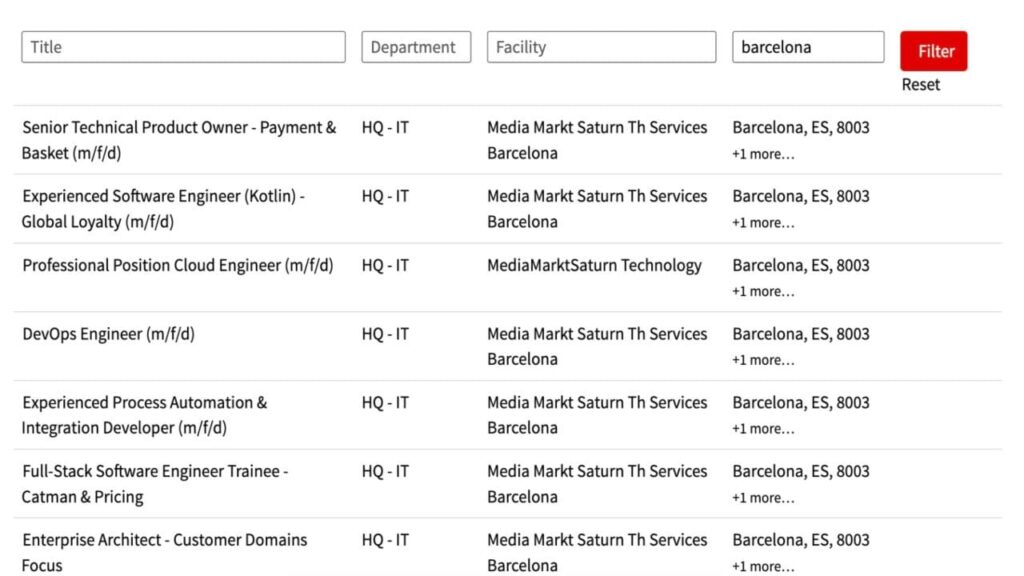Click facility text in Process Automation Developer row
Screen dimensions: 1024x576
(597, 415)
